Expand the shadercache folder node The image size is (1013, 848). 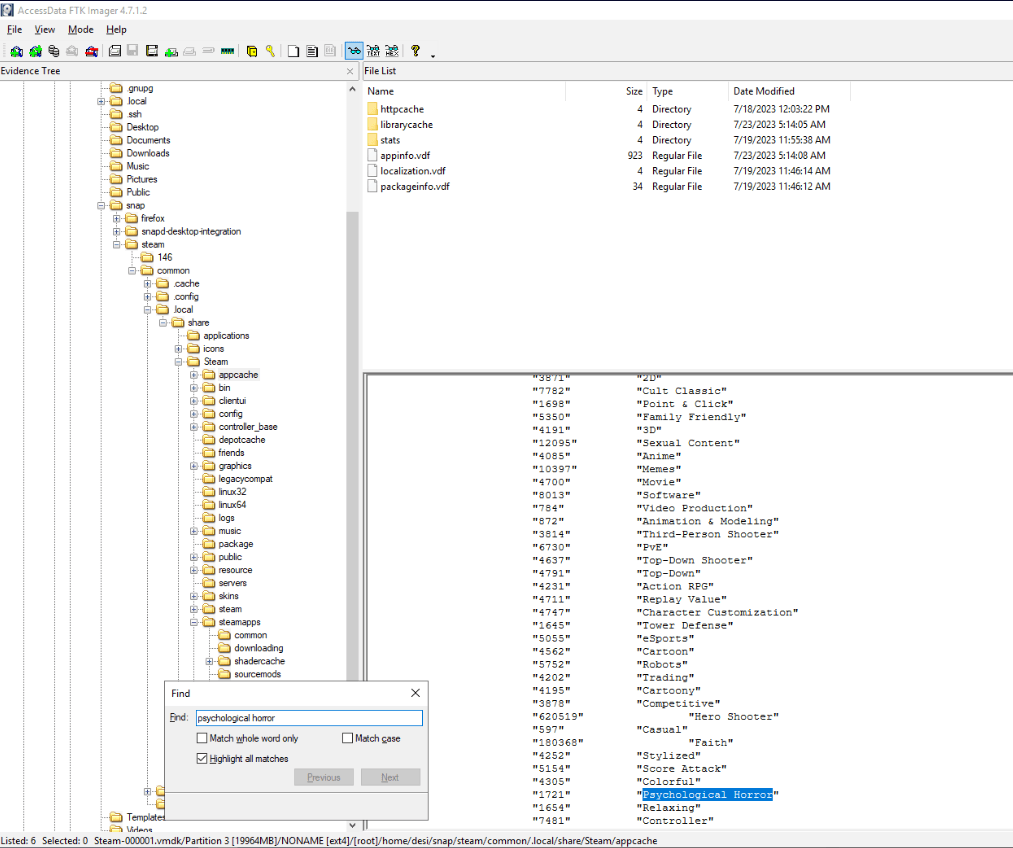[209, 661]
